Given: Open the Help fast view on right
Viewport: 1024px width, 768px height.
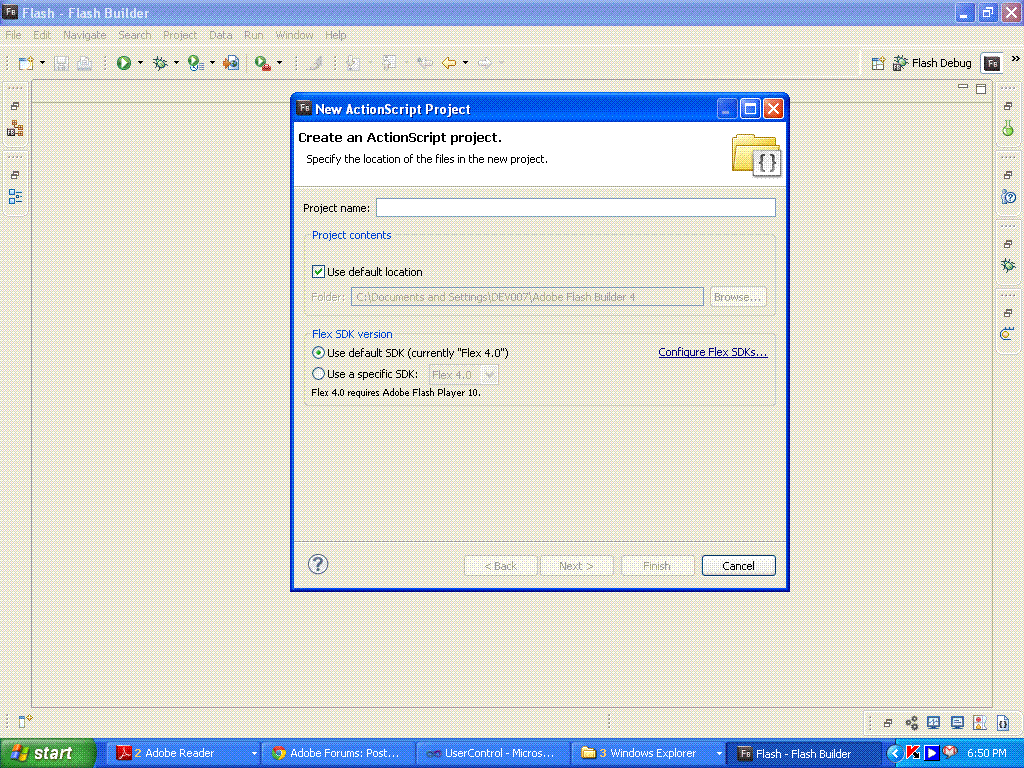Looking at the screenshot, I should coord(1008,197).
